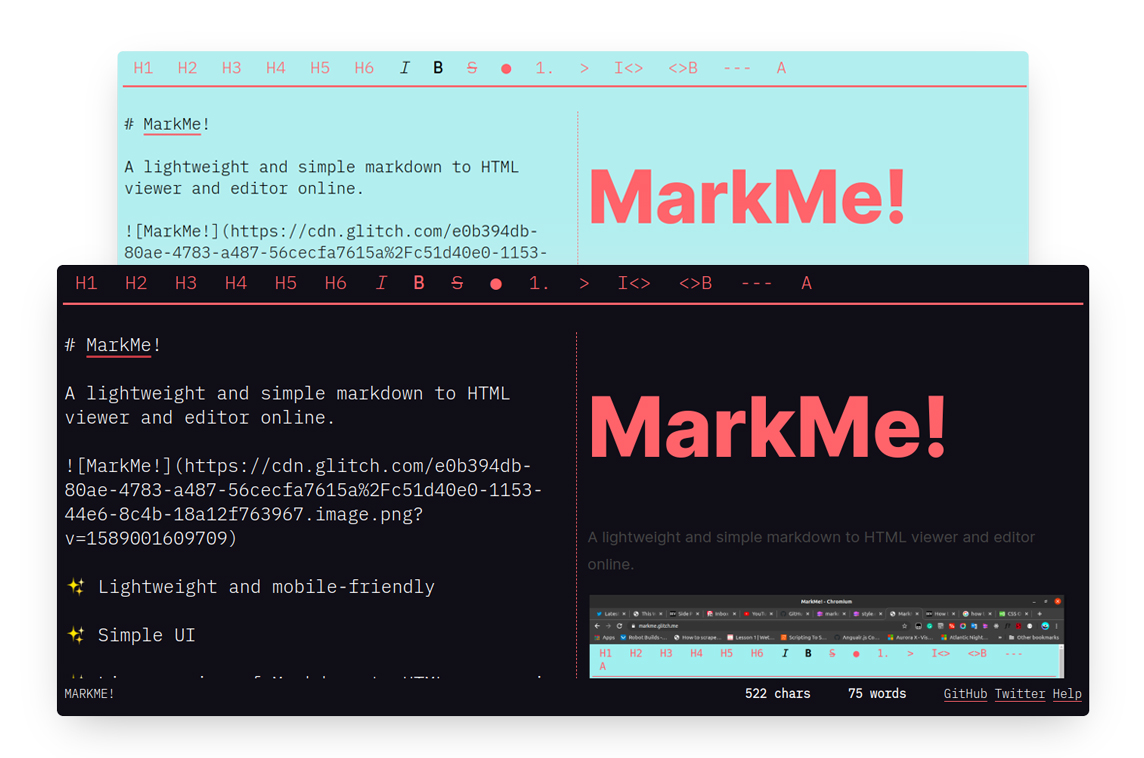Click H1 in the dark window toolbar
The width and height of the screenshot is (1144, 758).
pyautogui.click(x=86, y=283)
